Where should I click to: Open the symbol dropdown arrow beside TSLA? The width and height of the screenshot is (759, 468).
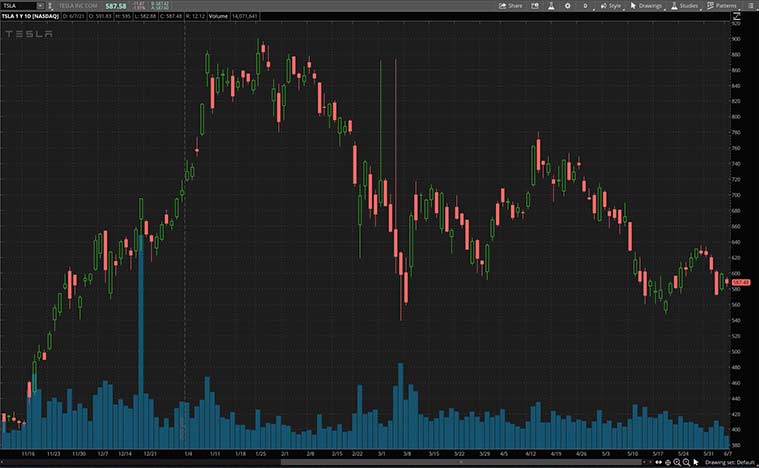pos(41,6)
